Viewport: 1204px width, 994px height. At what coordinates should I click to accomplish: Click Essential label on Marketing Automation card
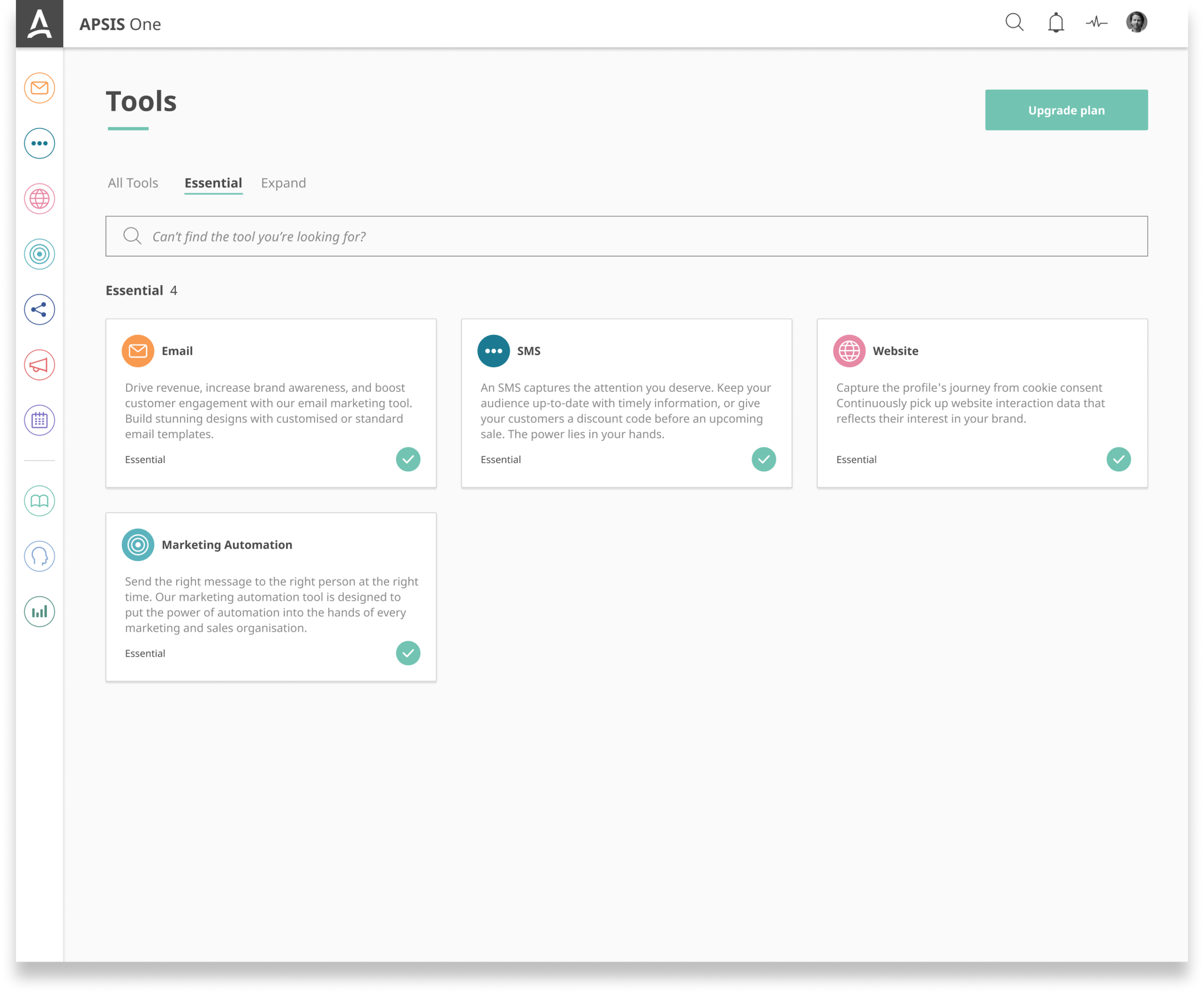click(145, 653)
